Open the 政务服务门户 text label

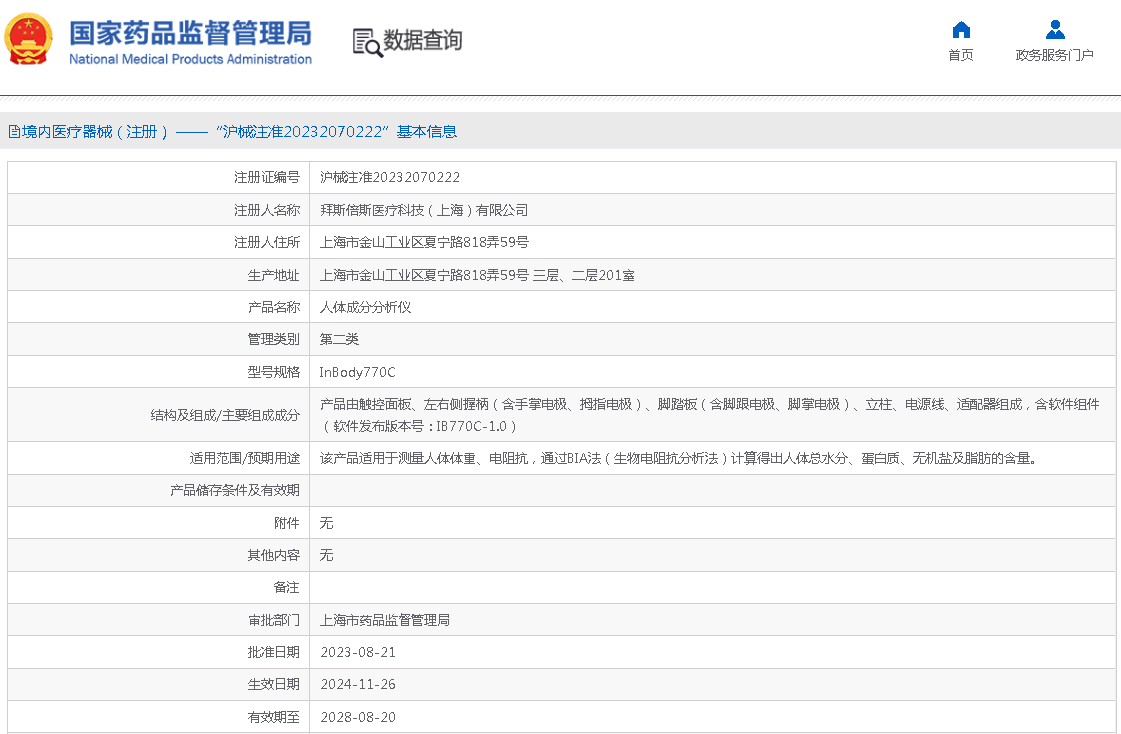(1055, 55)
